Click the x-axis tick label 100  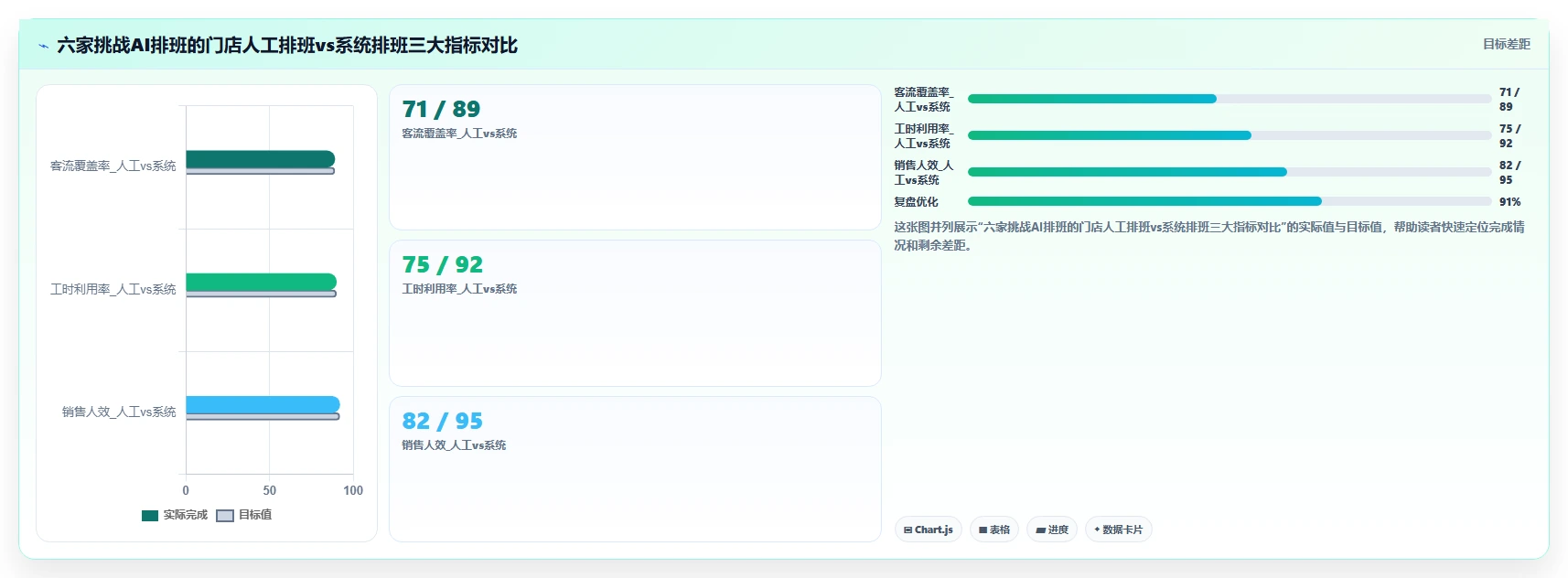[353, 490]
